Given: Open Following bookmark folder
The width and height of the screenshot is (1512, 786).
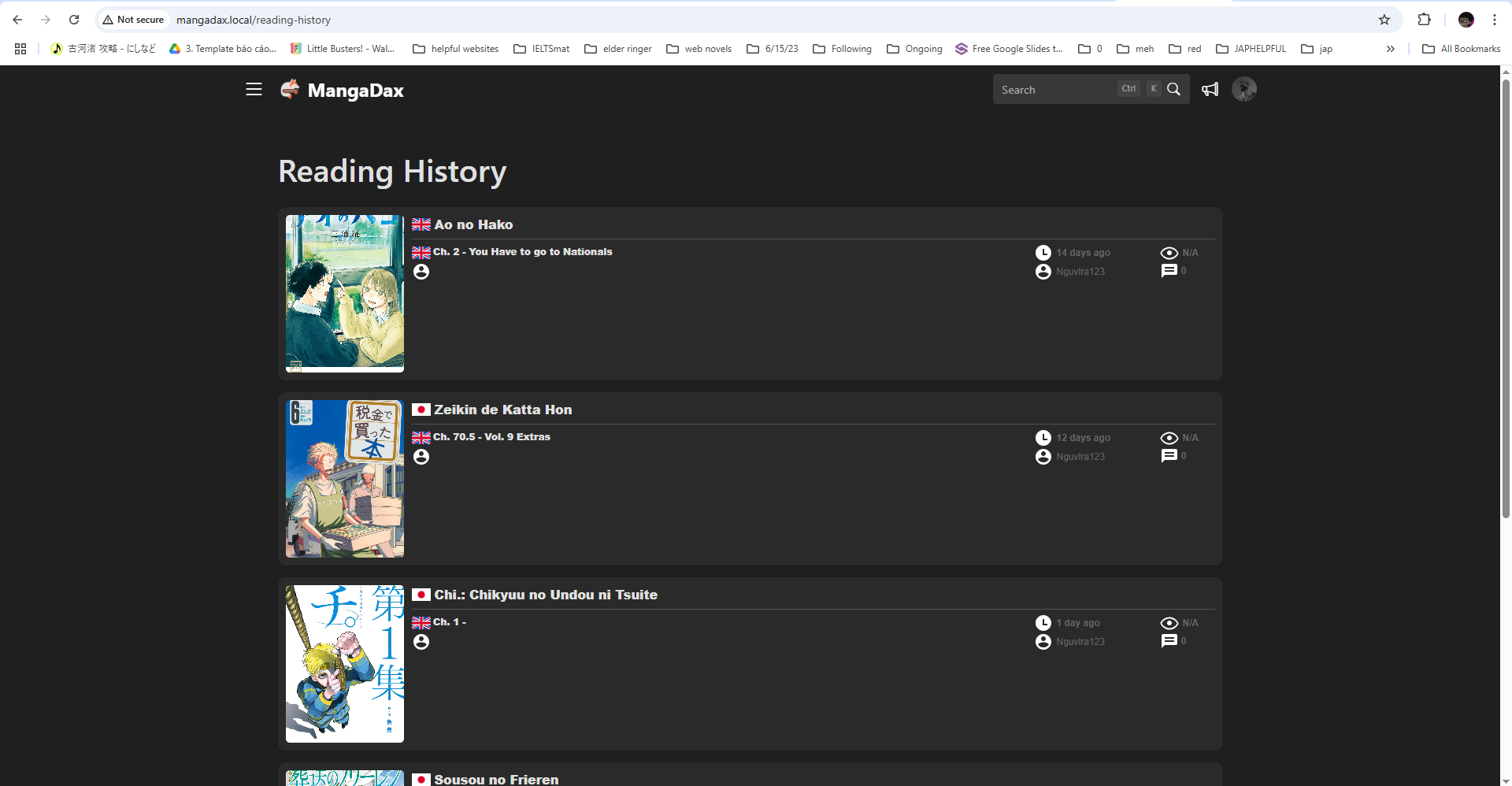Looking at the screenshot, I should point(843,49).
